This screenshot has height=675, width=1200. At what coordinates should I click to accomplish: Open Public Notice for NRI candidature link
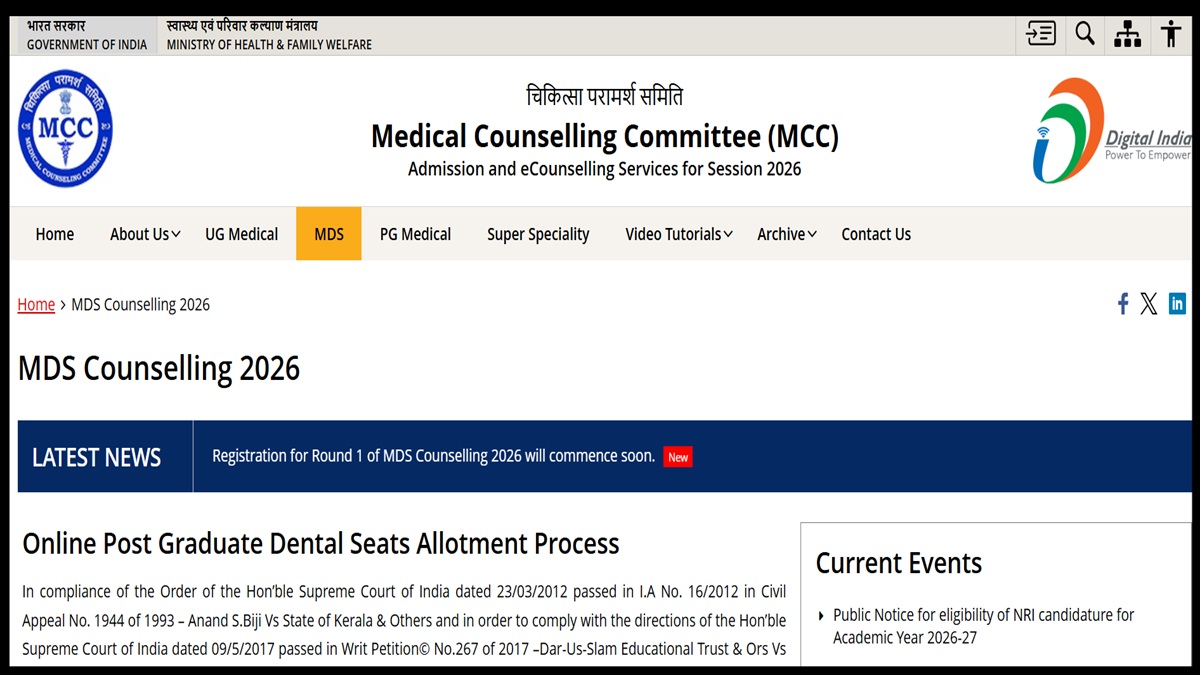tap(983, 626)
